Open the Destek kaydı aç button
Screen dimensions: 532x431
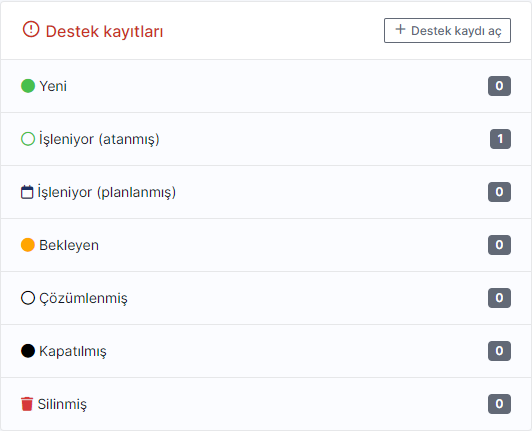pos(447,31)
